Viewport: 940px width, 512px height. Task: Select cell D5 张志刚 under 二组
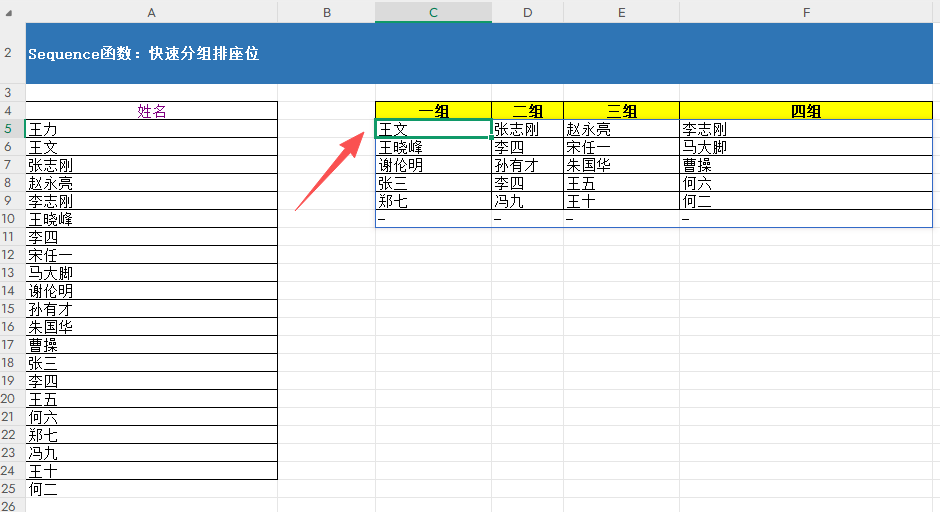pos(528,129)
